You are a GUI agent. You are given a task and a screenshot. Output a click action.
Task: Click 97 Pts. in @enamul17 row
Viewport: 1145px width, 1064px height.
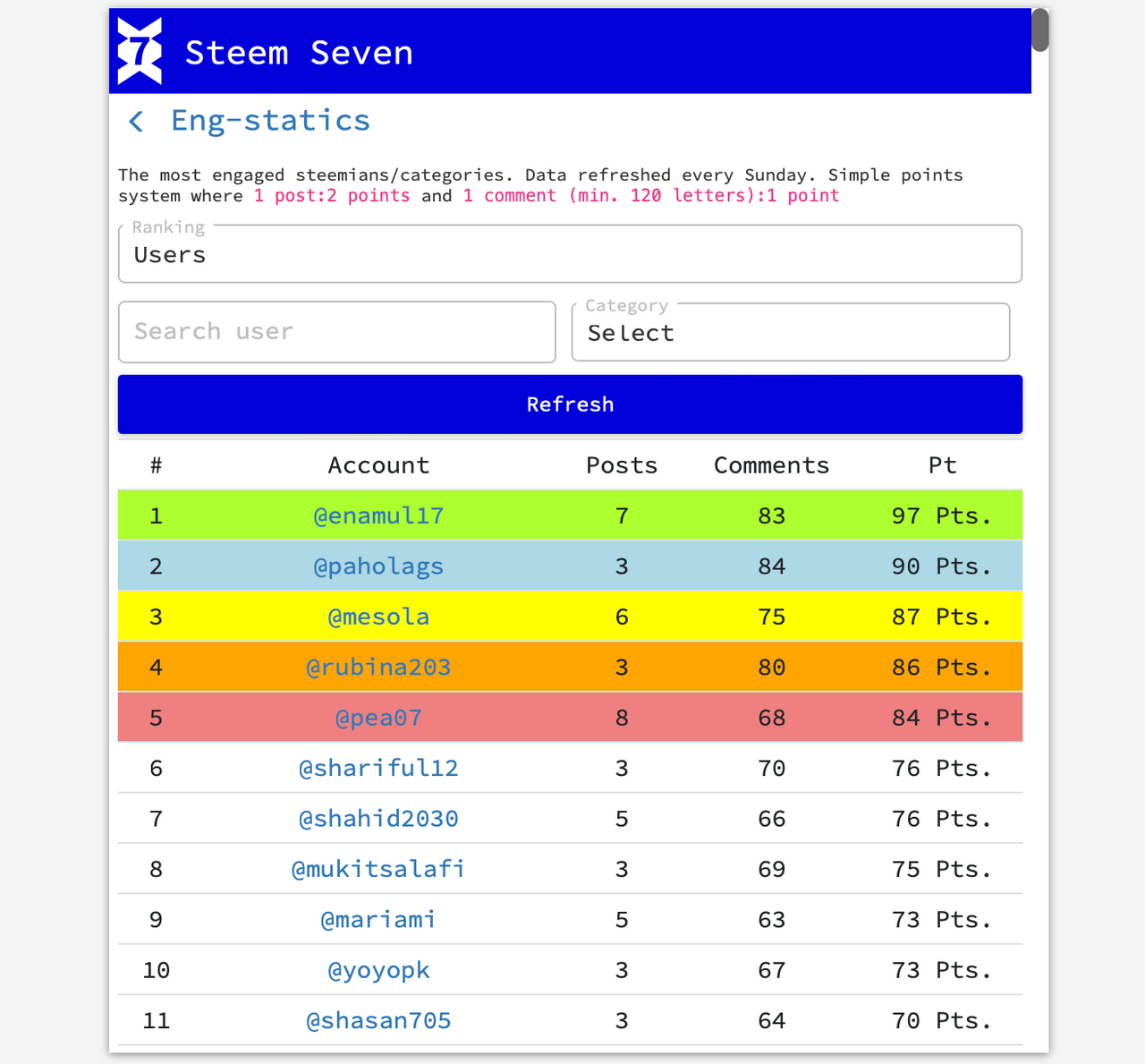point(942,516)
